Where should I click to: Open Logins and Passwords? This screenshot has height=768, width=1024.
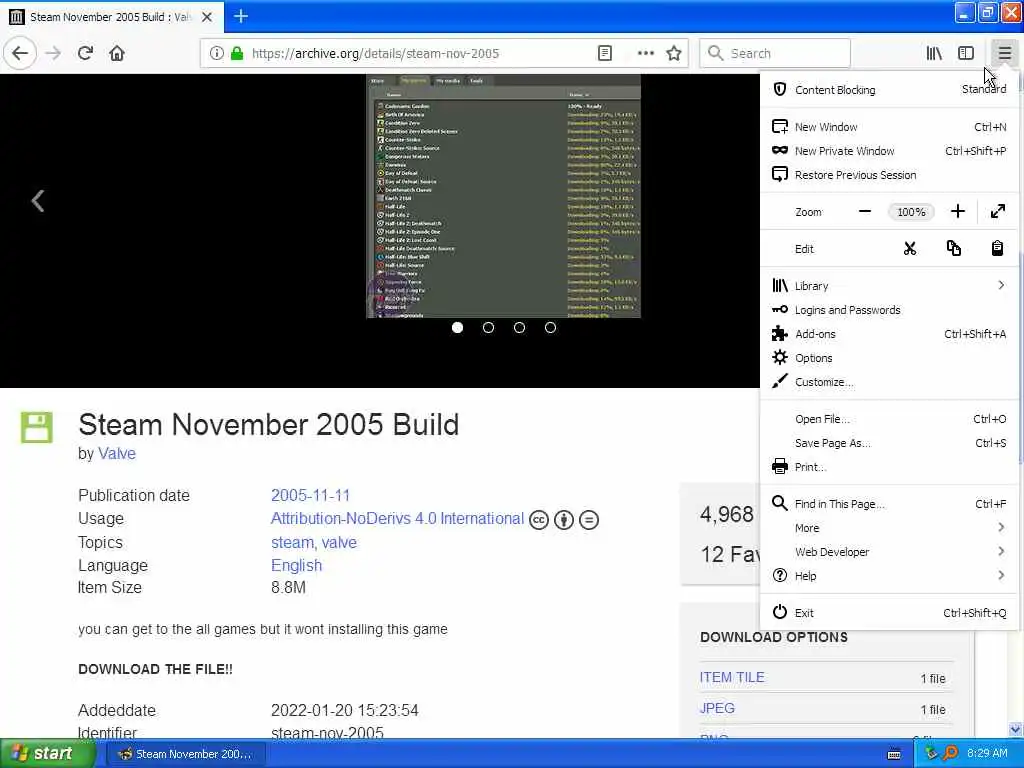[889, 310]
